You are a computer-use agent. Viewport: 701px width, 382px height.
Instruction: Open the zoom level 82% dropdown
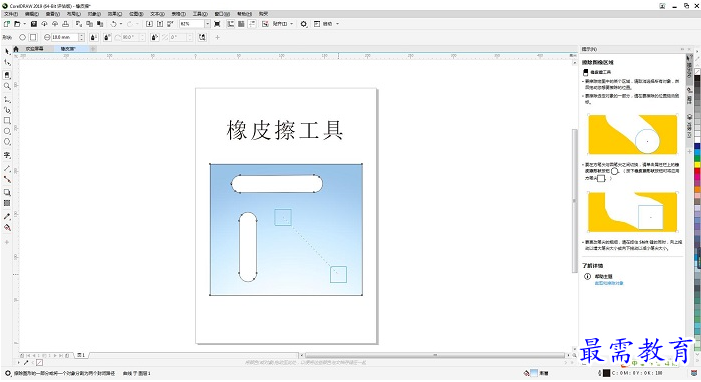207,24
